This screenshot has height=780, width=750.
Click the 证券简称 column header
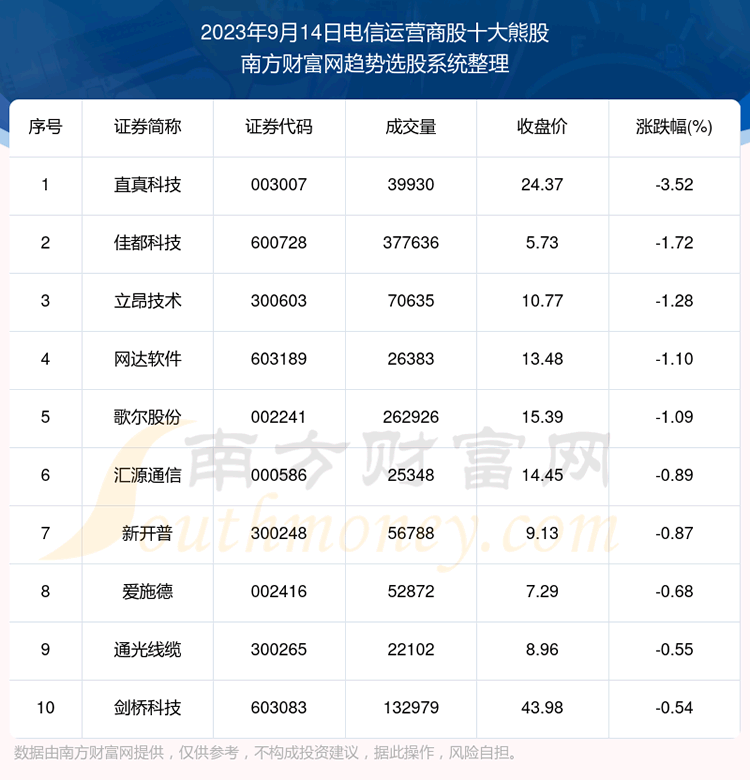[147, 127]
